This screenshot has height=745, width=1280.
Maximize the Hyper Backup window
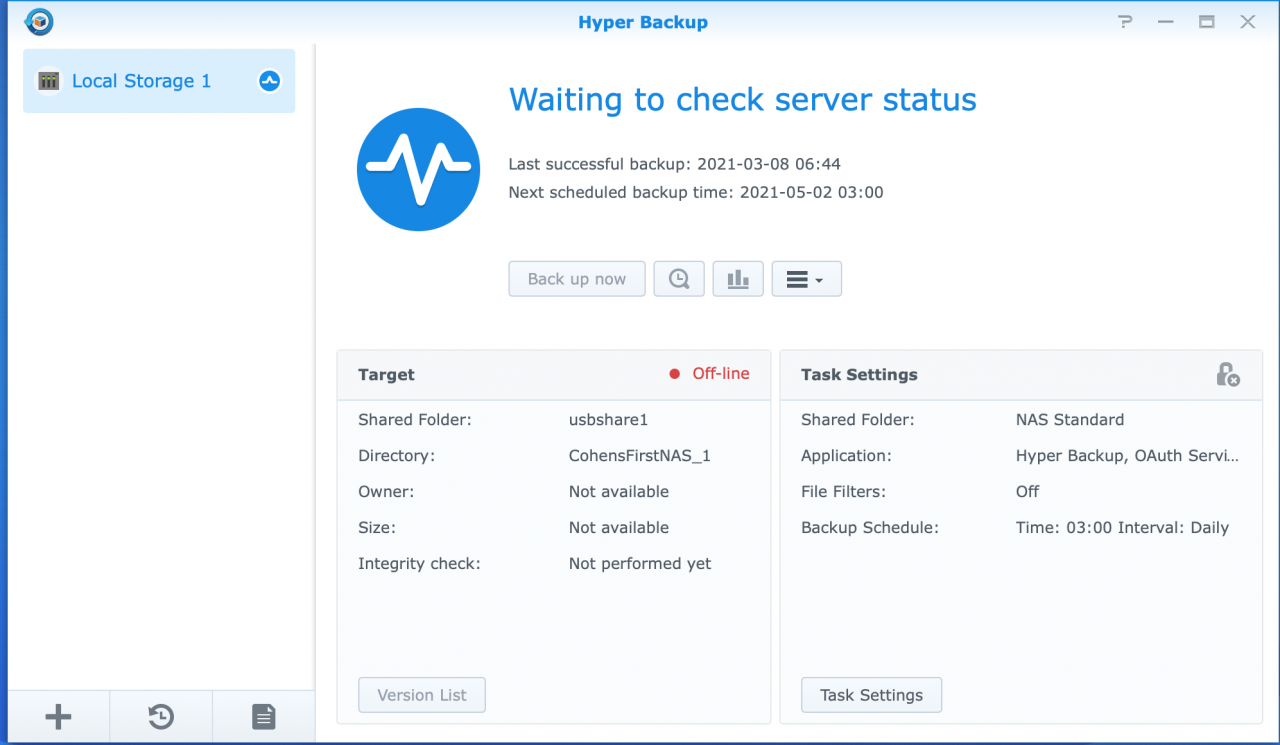point(1207,21)
